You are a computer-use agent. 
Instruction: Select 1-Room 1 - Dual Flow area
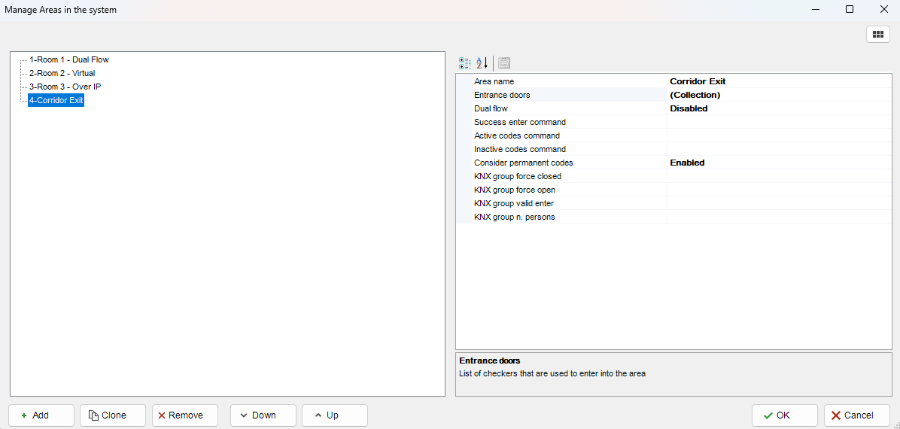(x=69, y=60)
